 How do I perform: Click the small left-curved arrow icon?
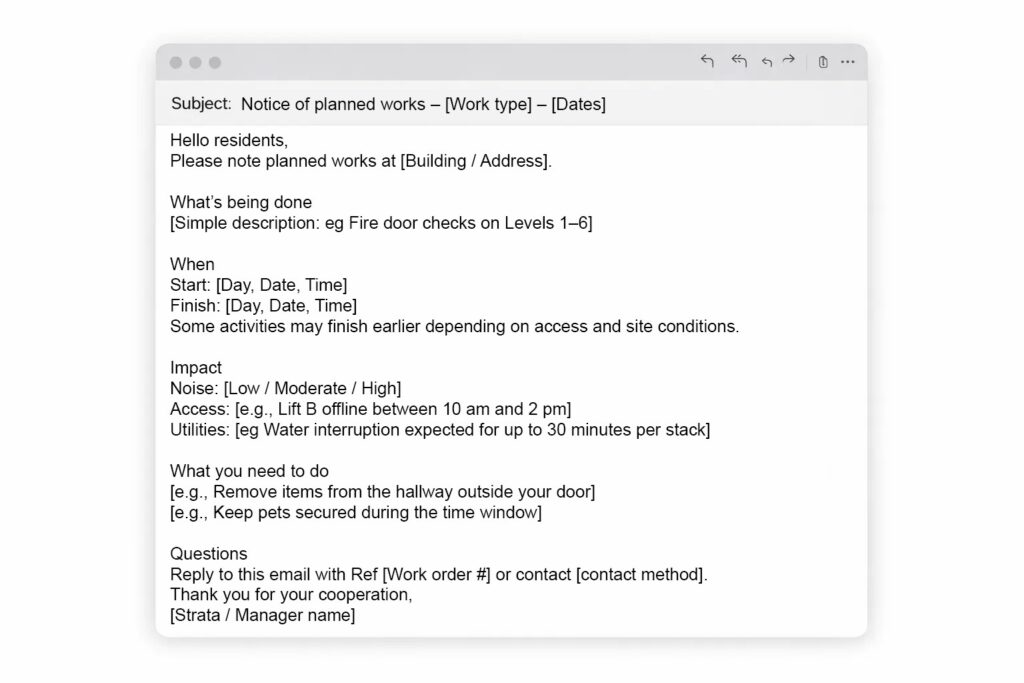coord(767,62)
